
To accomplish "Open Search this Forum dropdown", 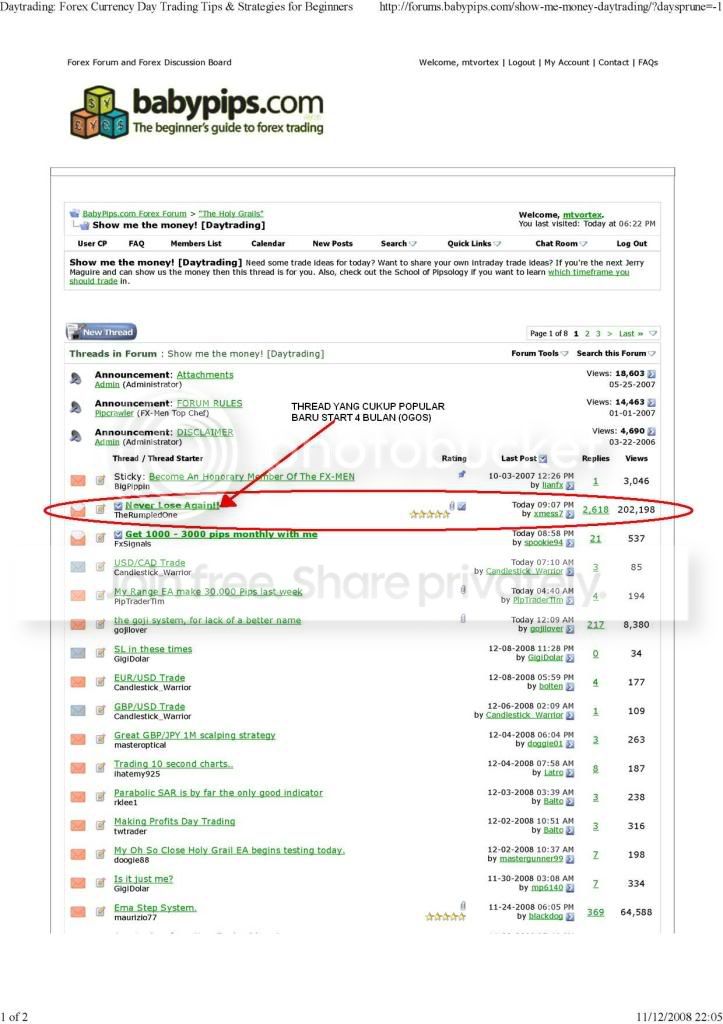I will [x=616, y=353].
